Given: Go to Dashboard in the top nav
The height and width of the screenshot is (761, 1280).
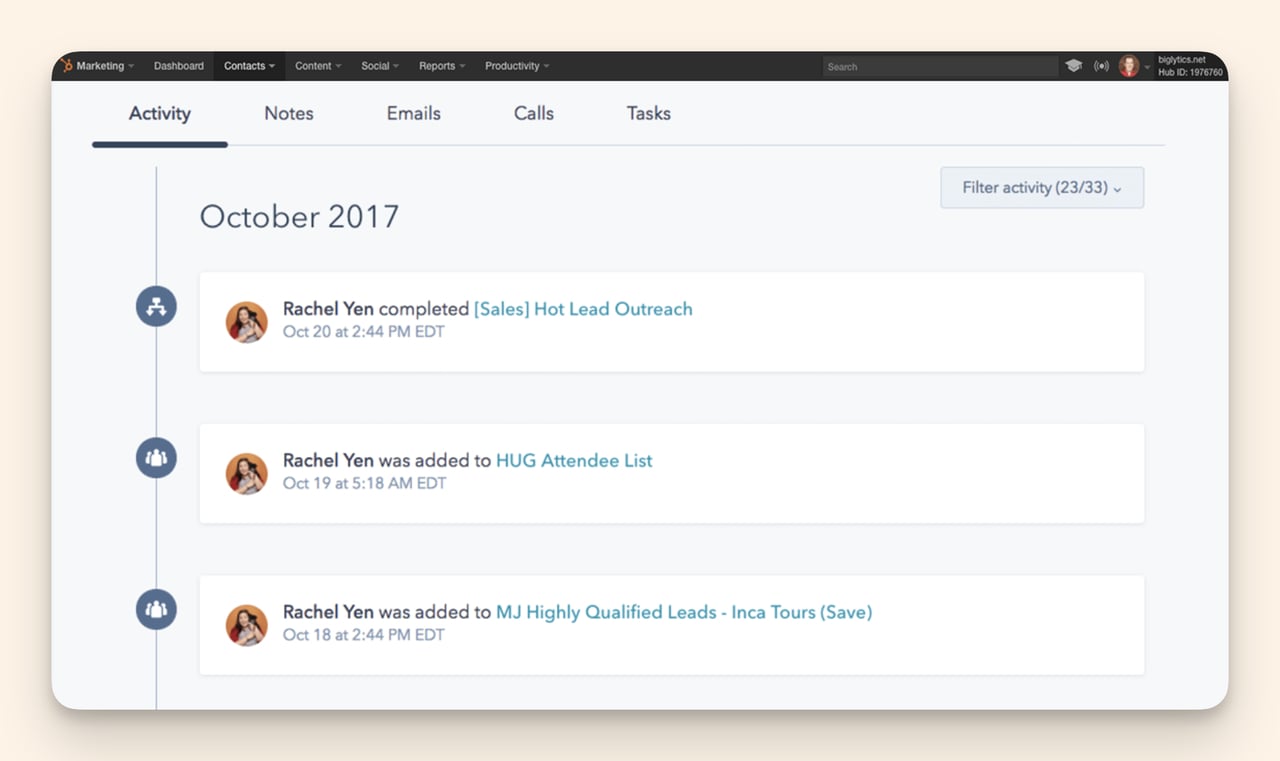Looking at the screenshot, I should tap(179, 66).
